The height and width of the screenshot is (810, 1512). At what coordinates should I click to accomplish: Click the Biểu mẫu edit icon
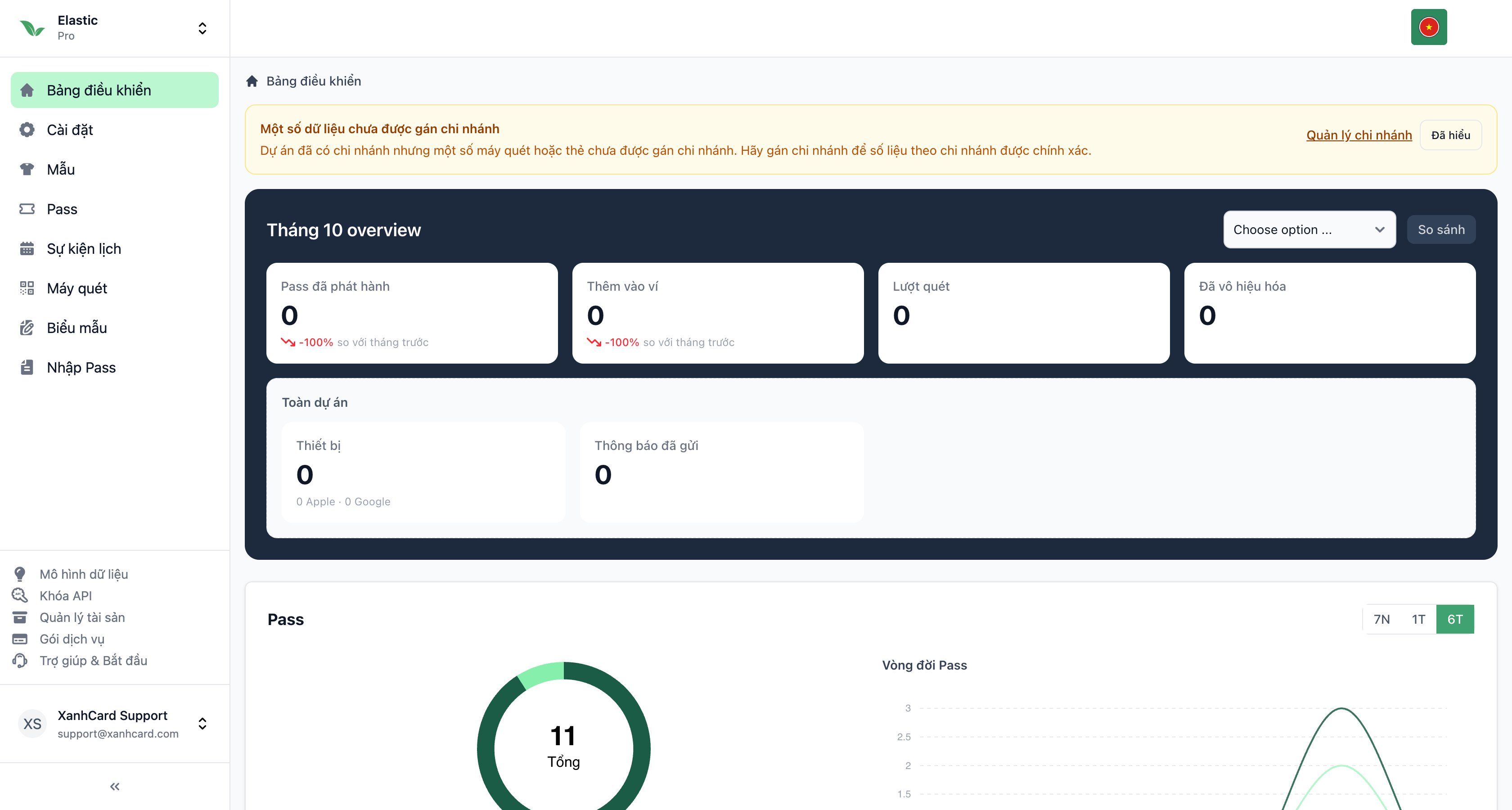click(27, 328)
